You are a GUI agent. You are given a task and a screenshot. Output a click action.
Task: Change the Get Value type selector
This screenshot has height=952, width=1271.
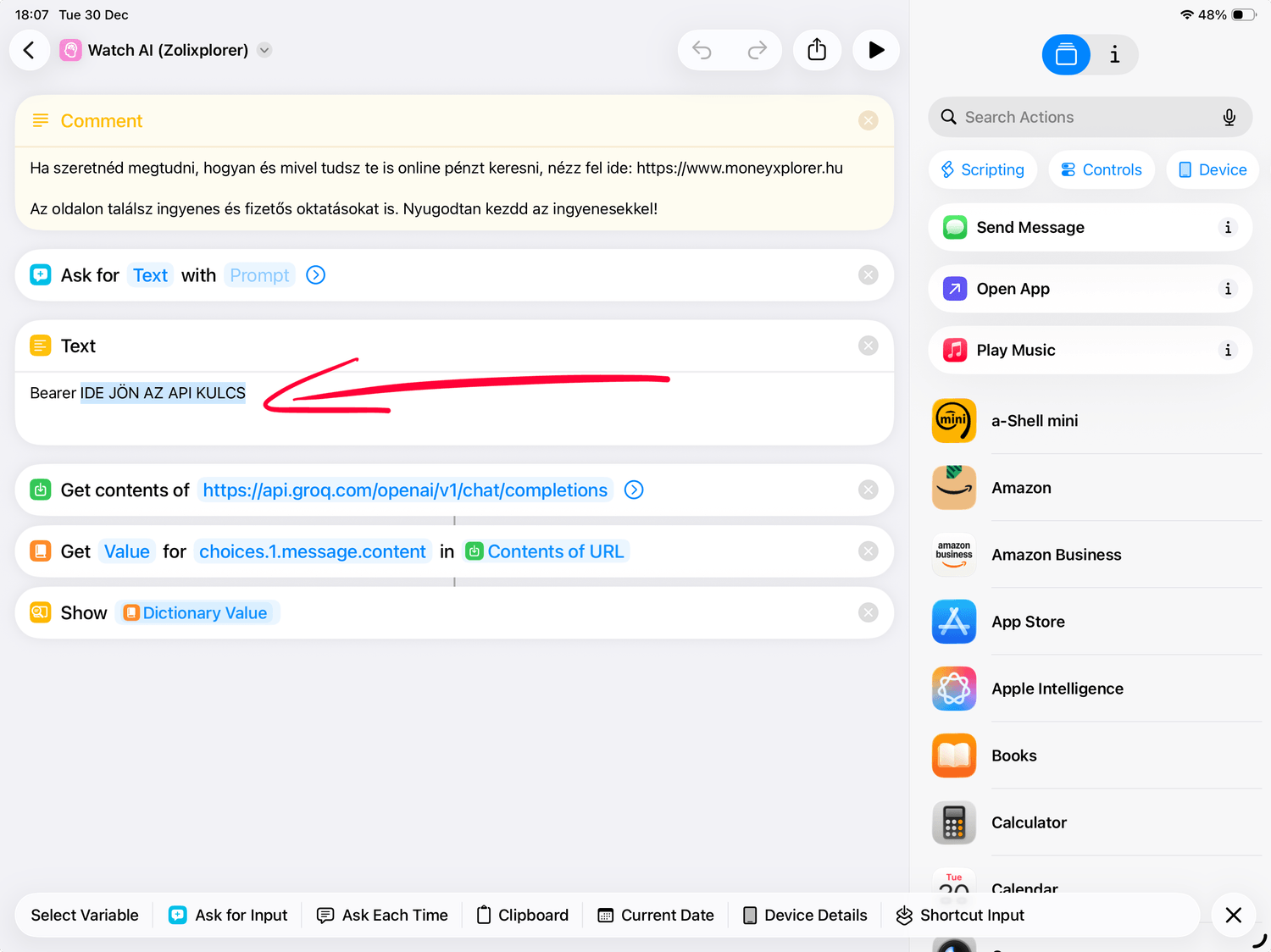(126, 551)
